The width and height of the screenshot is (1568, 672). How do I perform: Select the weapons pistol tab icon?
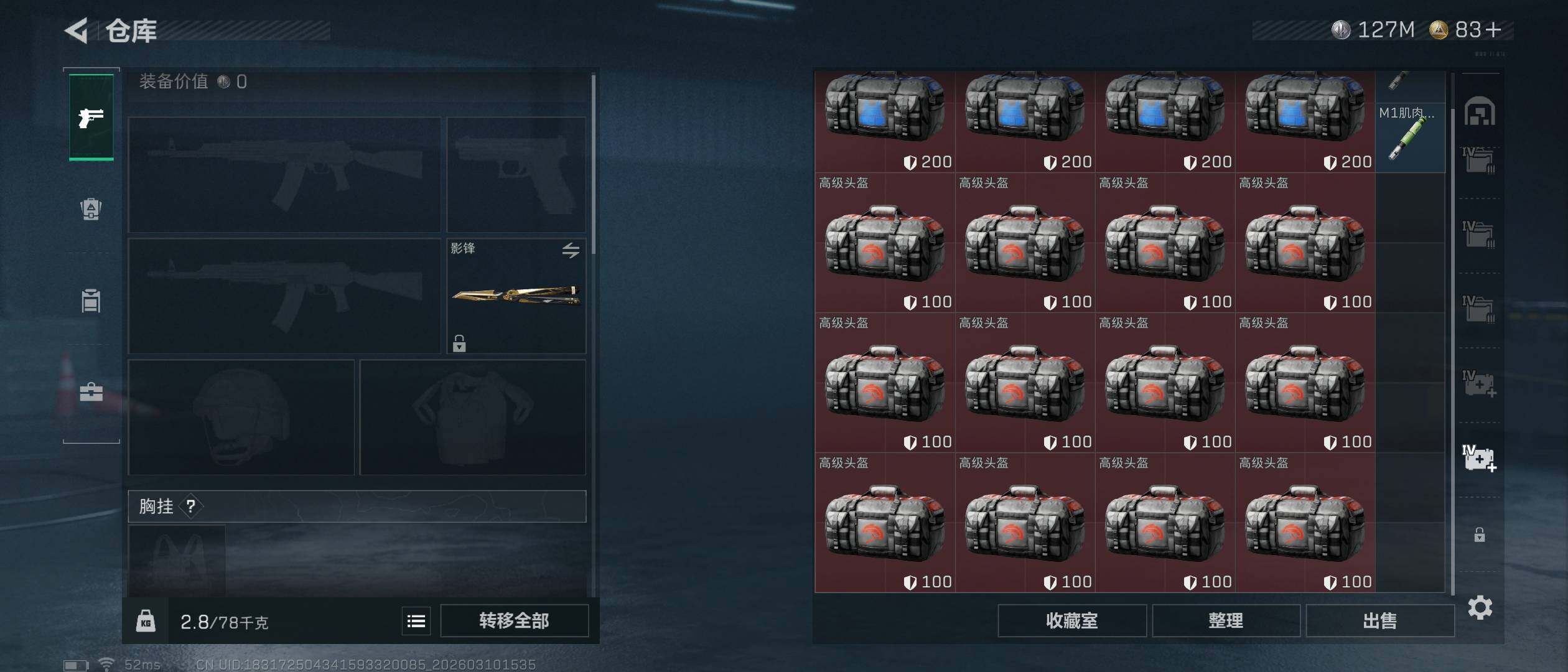point(91,117)
